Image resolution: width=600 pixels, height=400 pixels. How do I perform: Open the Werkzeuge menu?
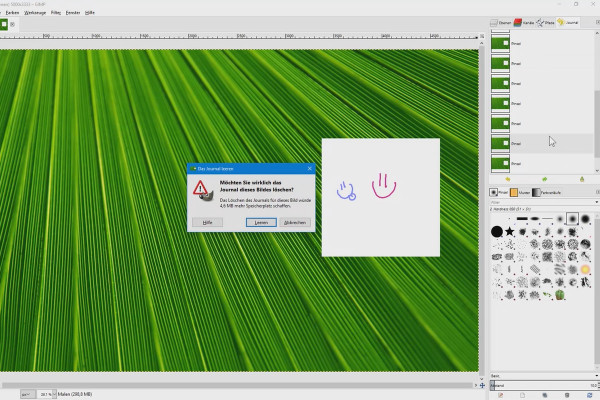[35, 13]
